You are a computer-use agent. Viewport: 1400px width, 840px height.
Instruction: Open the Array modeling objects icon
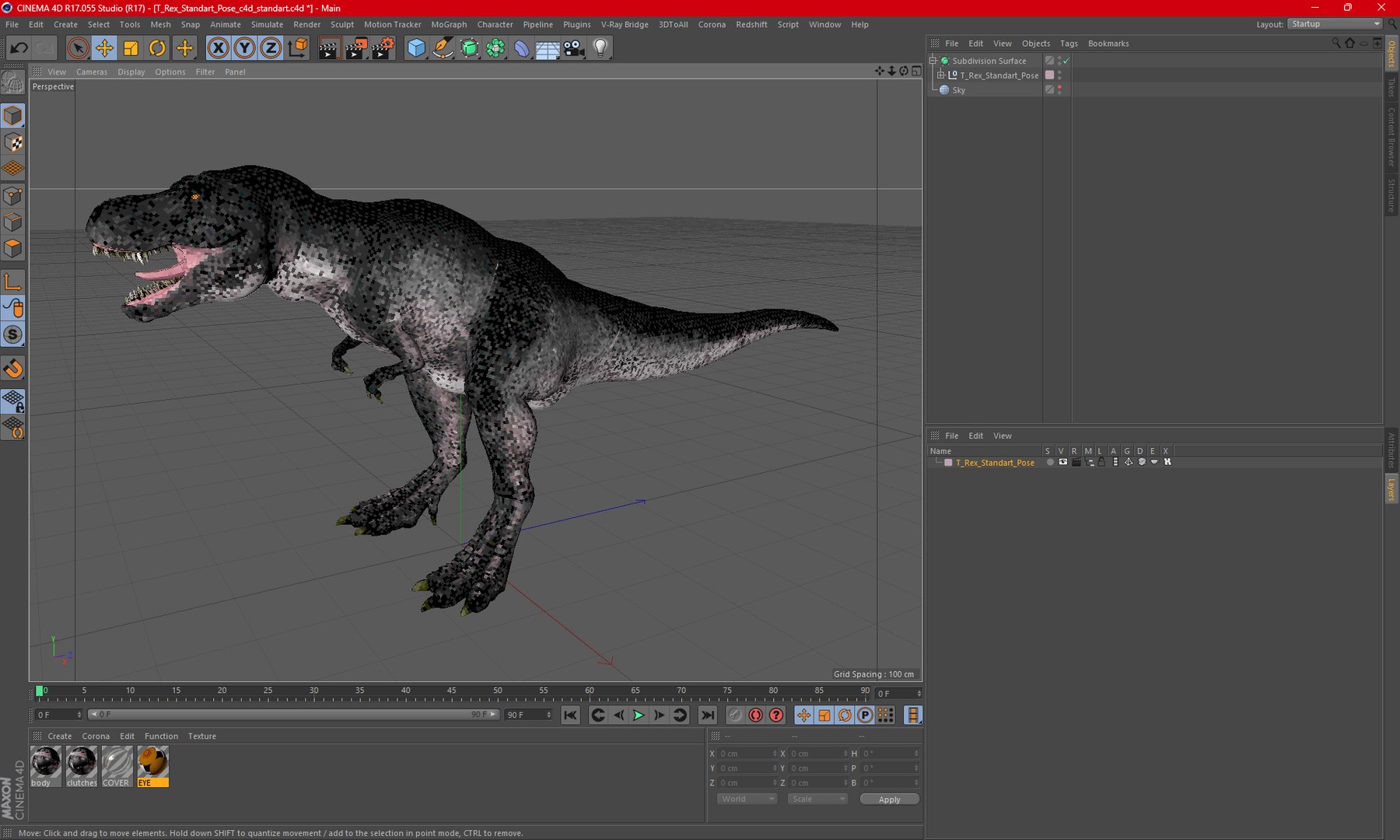click(495, 48)
